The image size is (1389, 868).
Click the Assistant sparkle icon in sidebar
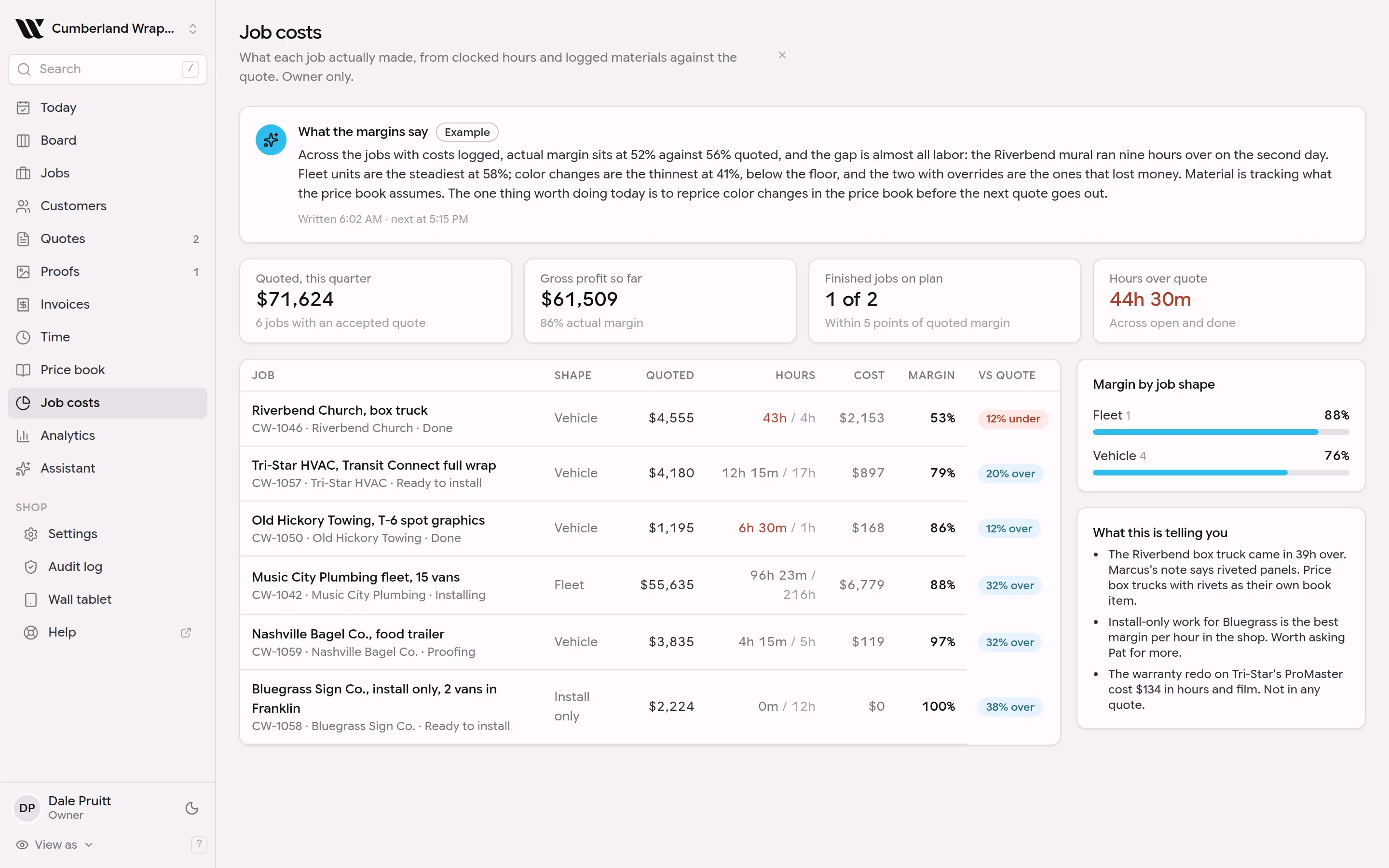point(23,468)
